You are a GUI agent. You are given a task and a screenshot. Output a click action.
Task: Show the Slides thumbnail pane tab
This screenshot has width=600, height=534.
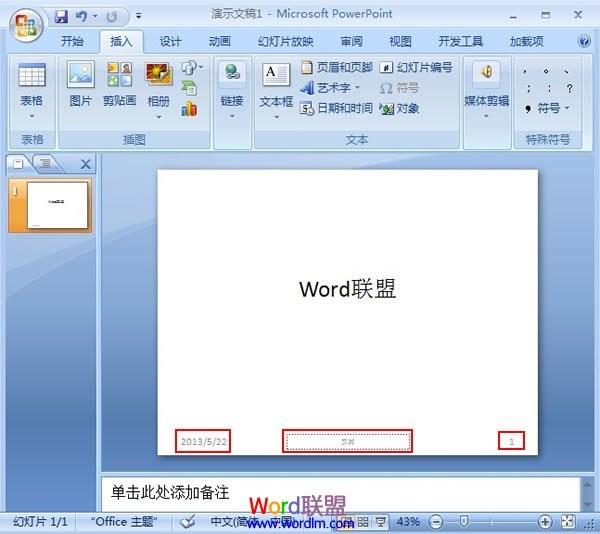(18, 164)
